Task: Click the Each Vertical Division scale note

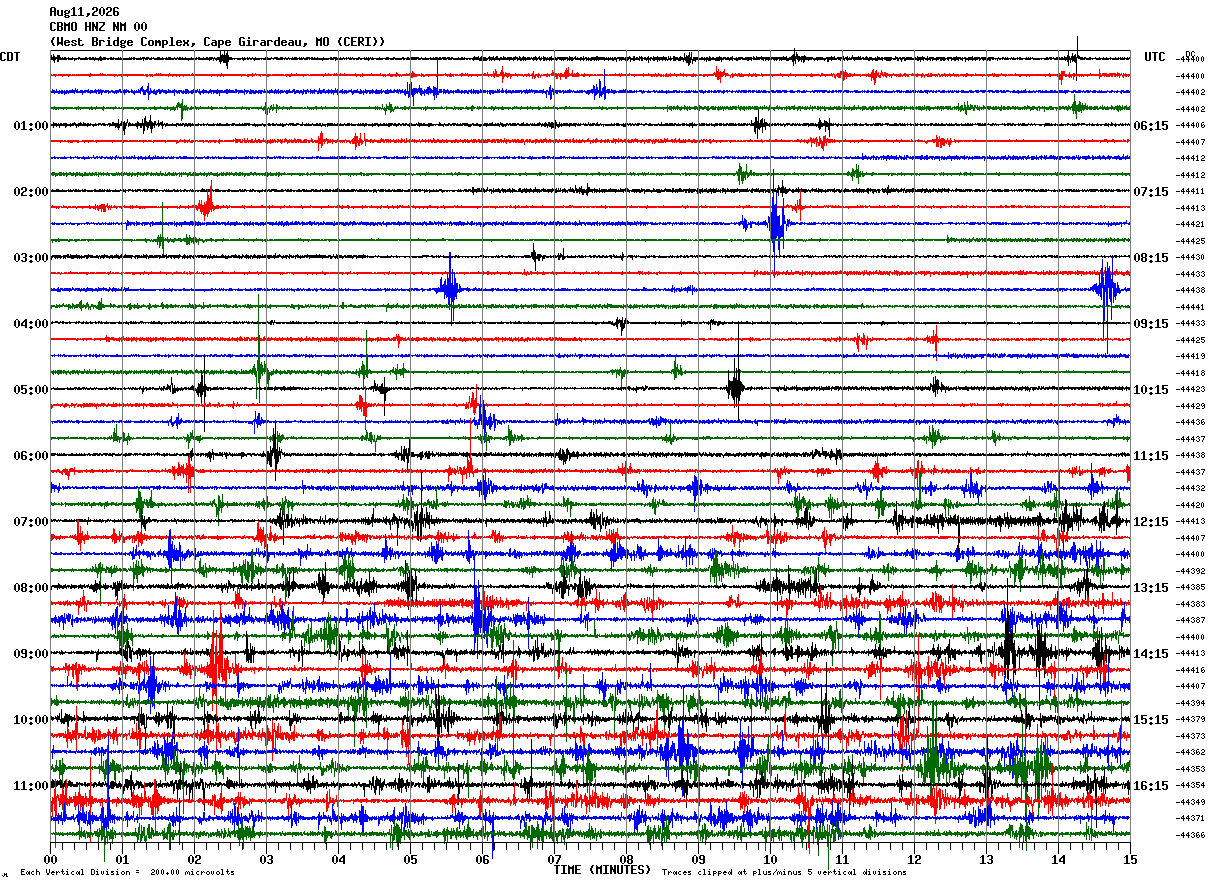Action: [x=127, y=873]
